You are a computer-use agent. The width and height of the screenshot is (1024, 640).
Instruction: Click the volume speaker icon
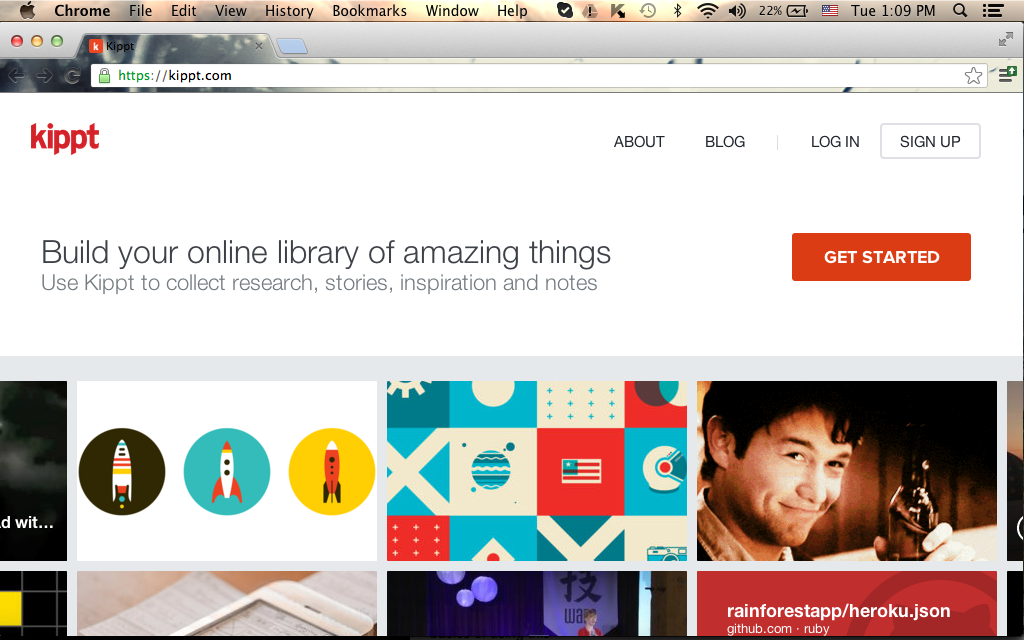(x=737, y=10)
